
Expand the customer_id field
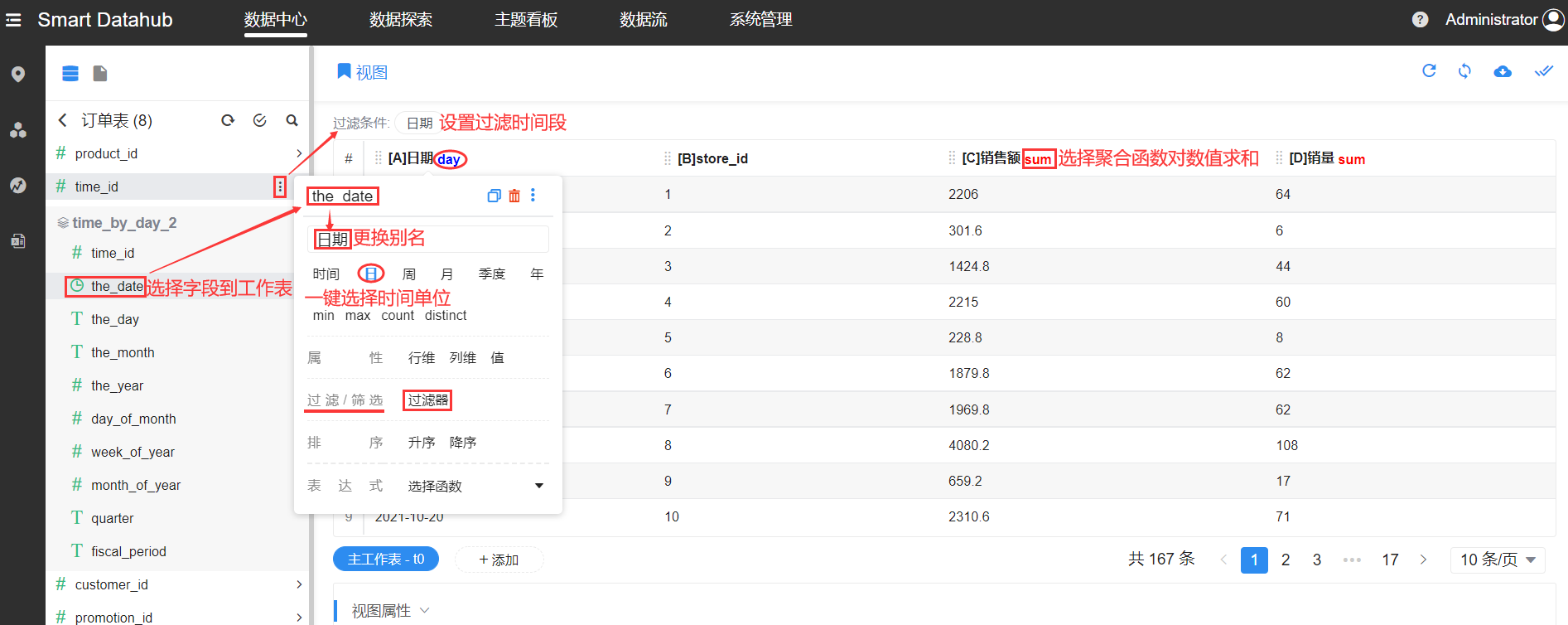point(299,584)
